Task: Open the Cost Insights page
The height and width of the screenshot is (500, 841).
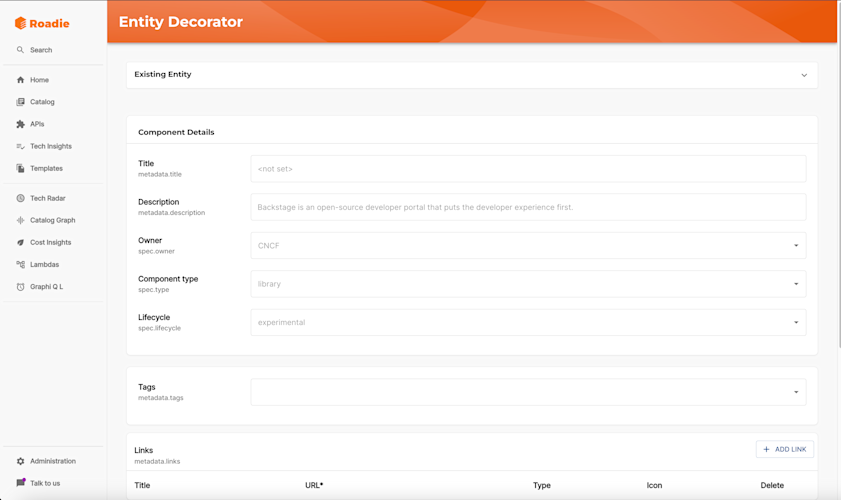Action: 50,242
